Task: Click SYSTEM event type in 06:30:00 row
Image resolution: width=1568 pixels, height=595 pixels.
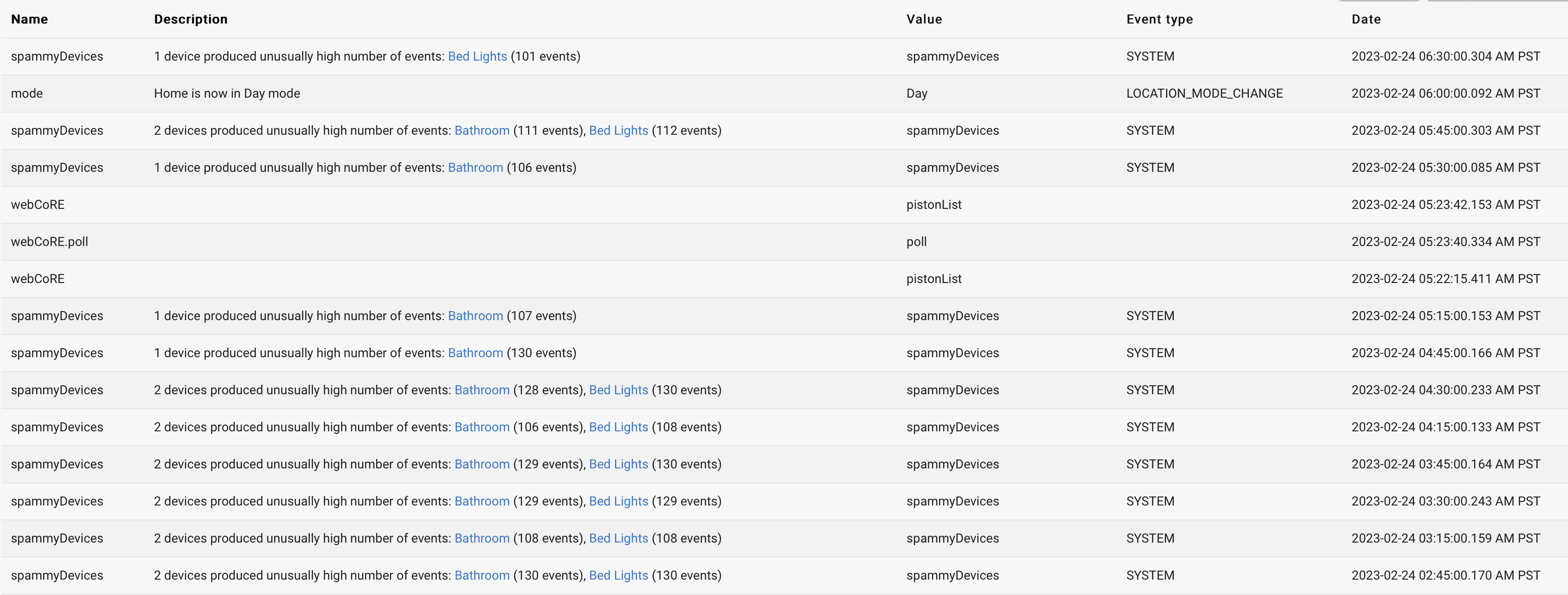Action: point(1150,57)
